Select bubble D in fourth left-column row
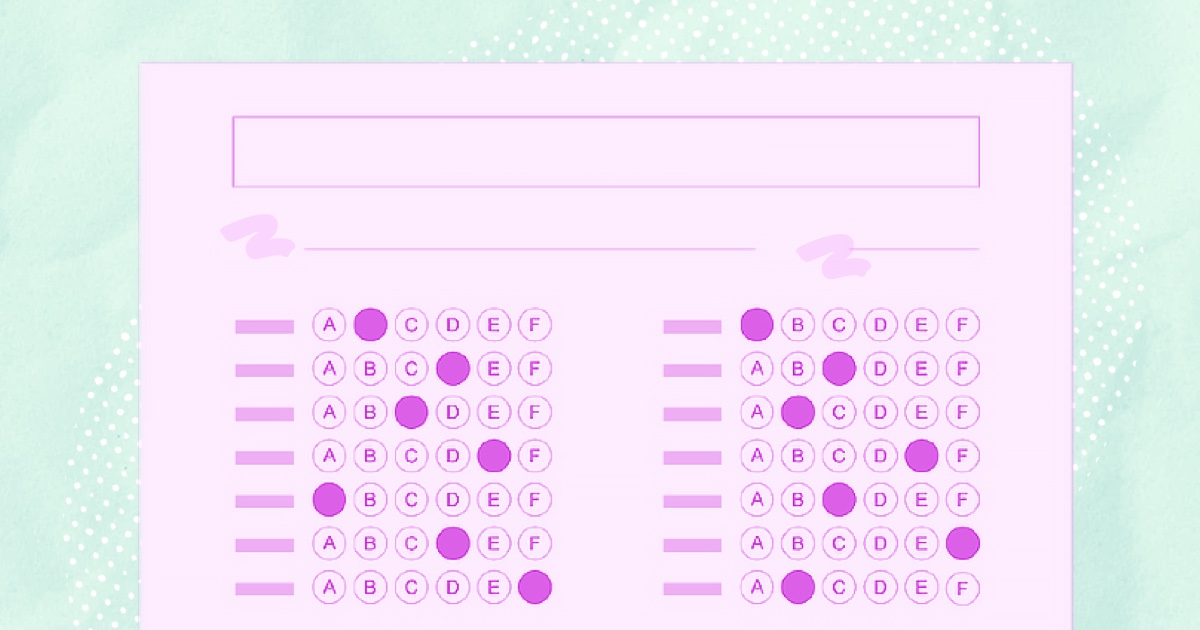Viewport: 1200px width, 630px height. tap(453, 456)
